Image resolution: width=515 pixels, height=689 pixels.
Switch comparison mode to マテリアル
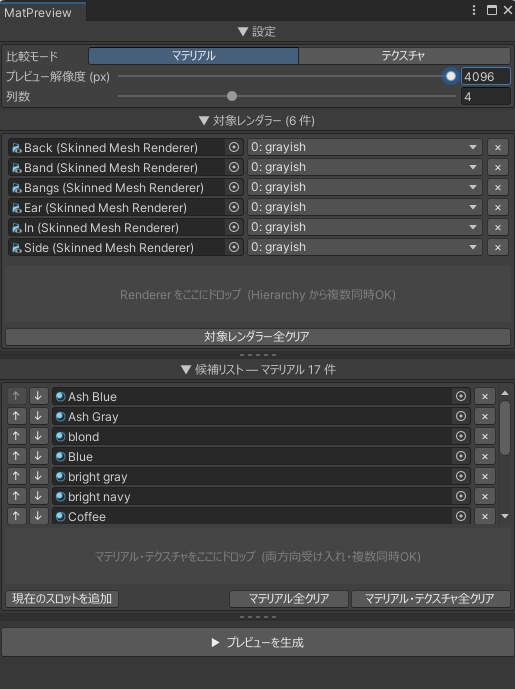[x=193, y=56]
